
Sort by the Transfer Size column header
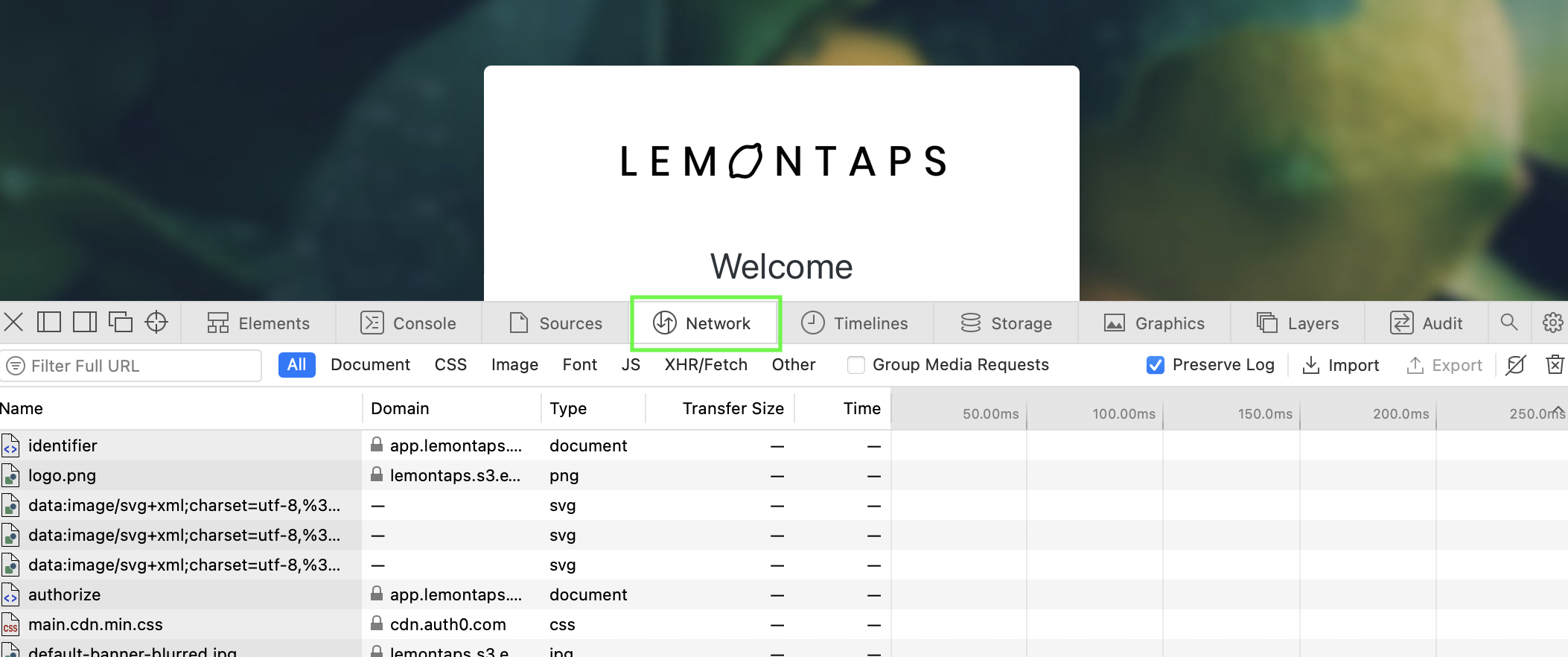pos(720,408)
